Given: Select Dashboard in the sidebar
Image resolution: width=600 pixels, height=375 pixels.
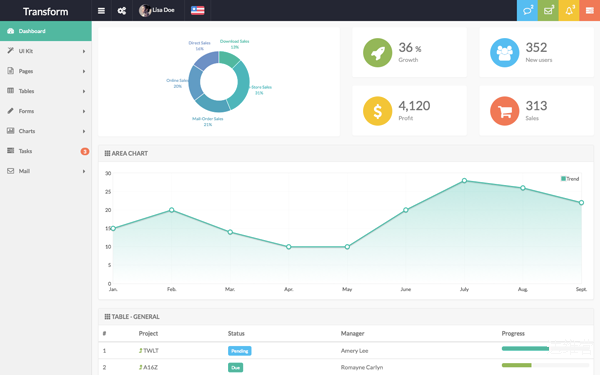Looking at the screenshot, I should tap(46, 31).
